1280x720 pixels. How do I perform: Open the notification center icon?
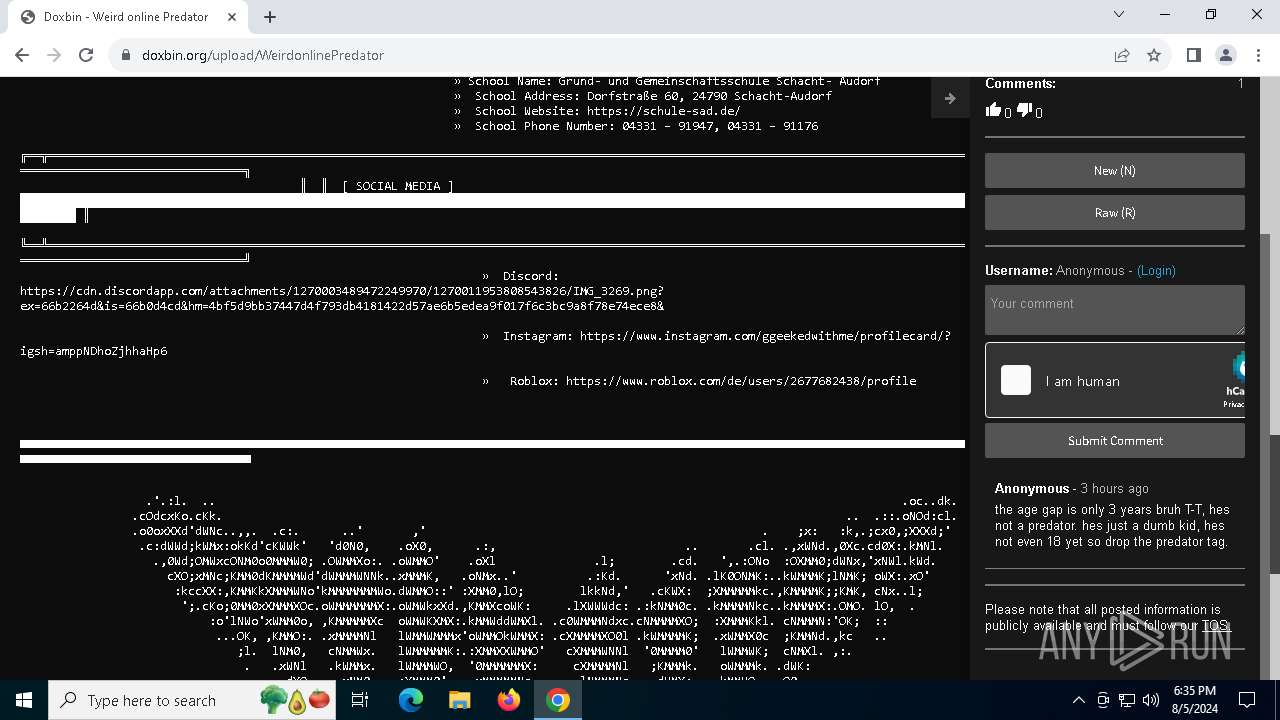click(1247, 700)
